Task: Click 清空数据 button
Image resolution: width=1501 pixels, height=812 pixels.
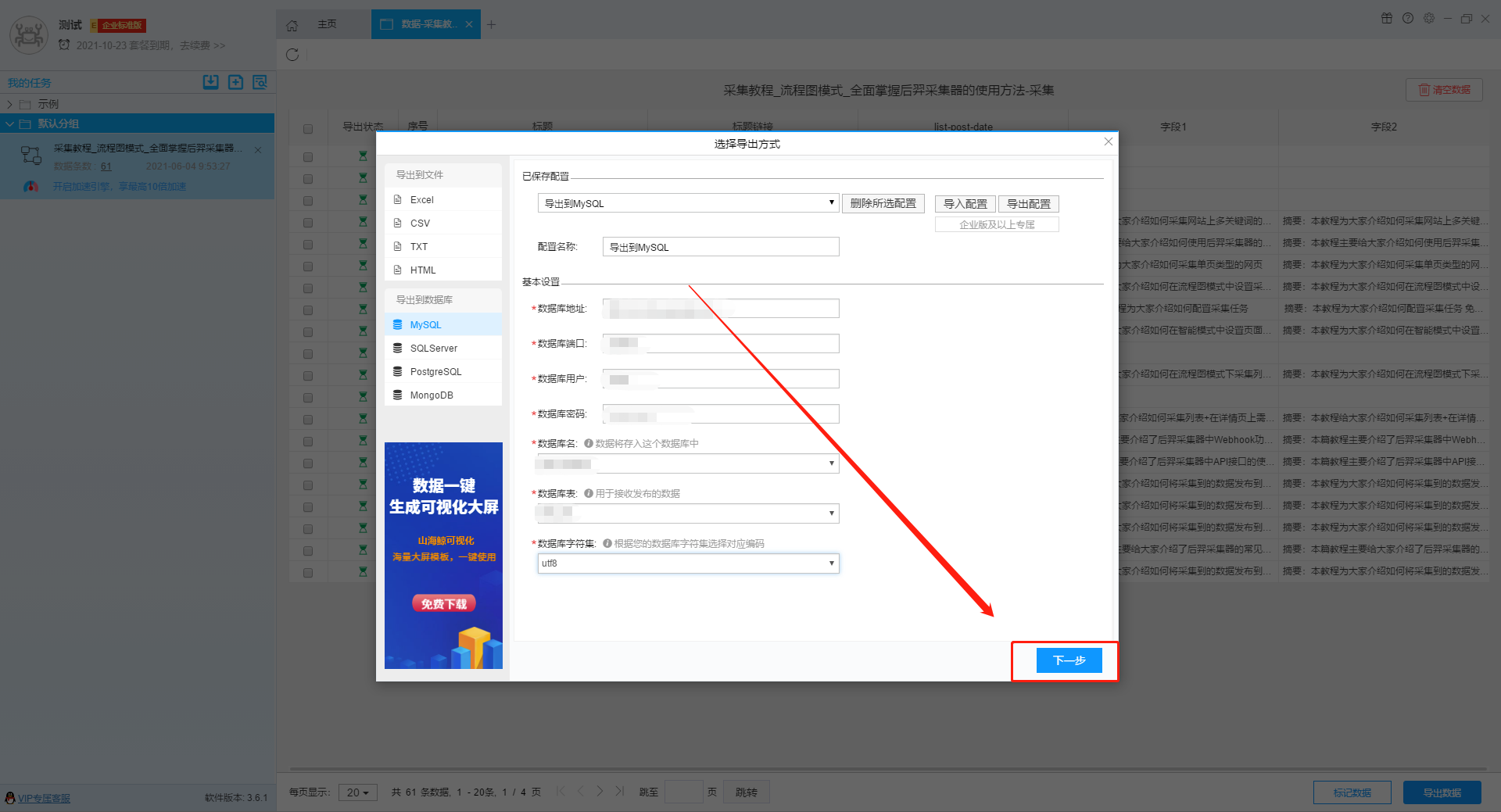Action: click(x=1444, y=90)
